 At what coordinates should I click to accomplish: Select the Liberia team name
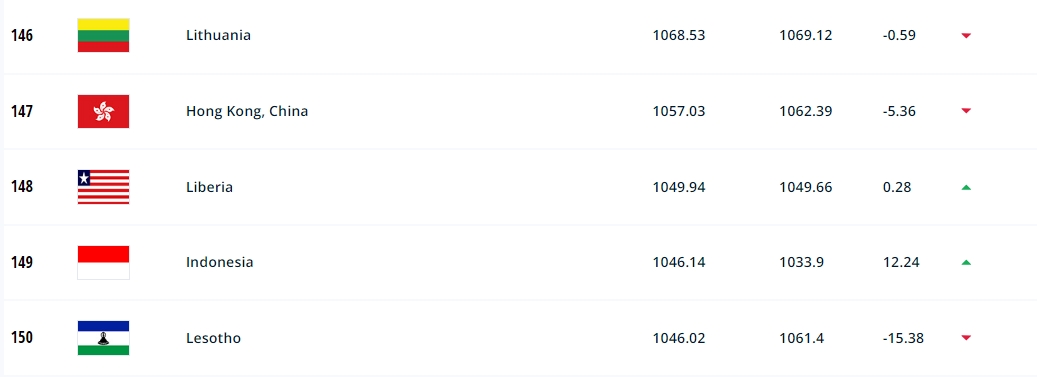(209, 187)
